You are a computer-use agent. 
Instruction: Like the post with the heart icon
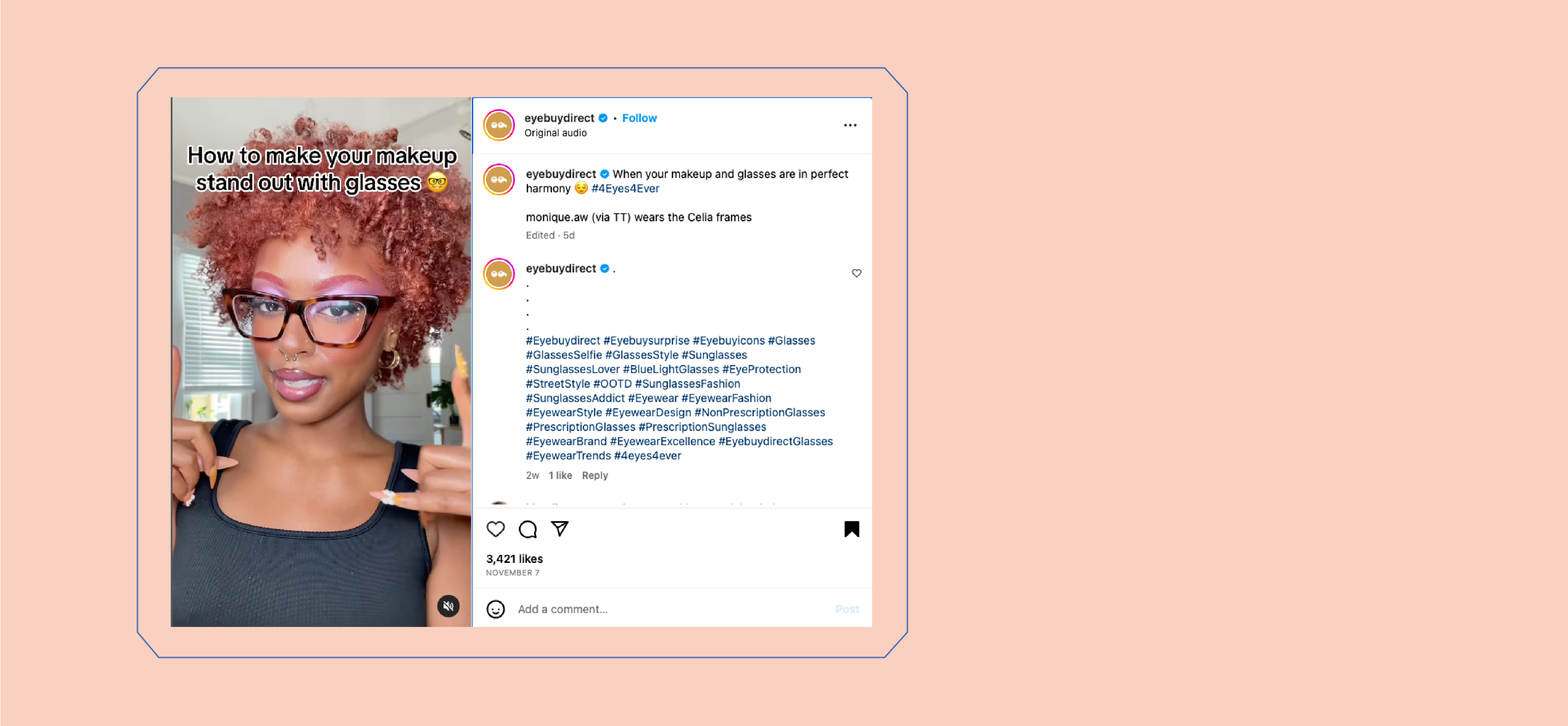pos(495,529)
